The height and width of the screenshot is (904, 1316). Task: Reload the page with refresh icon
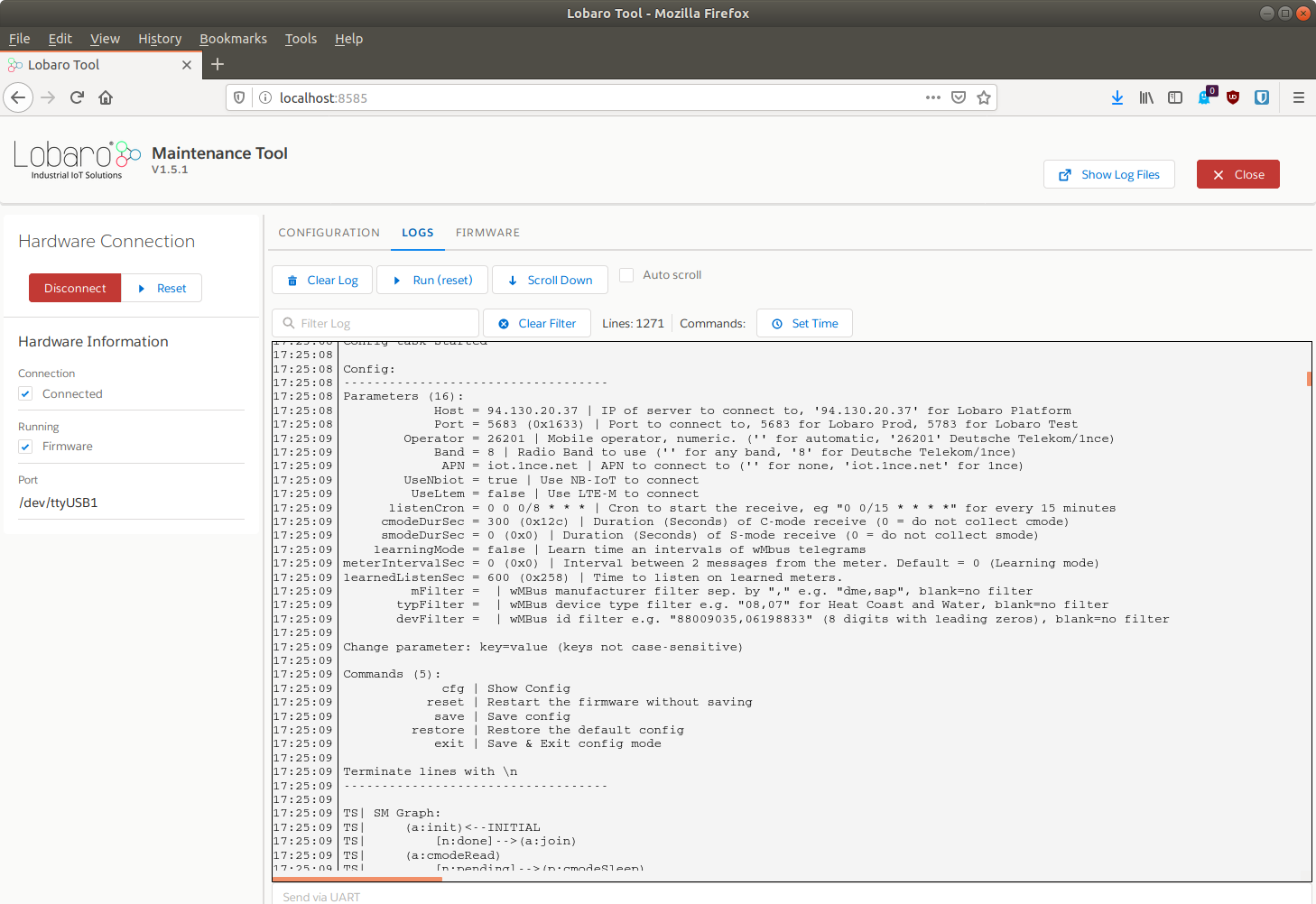(x=77, y=97)
